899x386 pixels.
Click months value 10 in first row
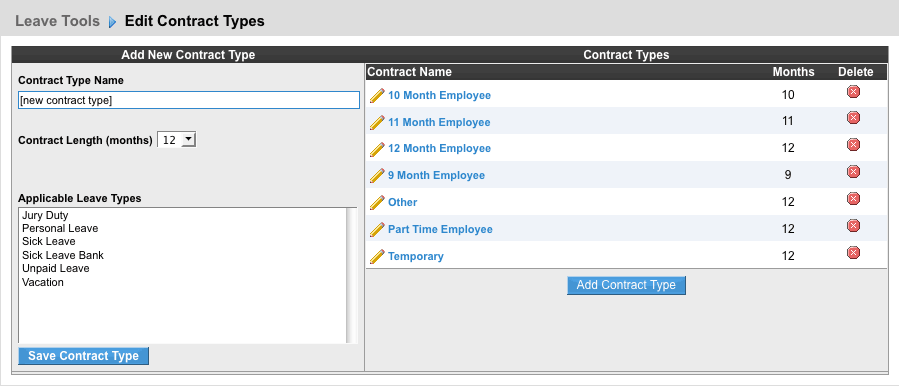click(x=788, y=95)
